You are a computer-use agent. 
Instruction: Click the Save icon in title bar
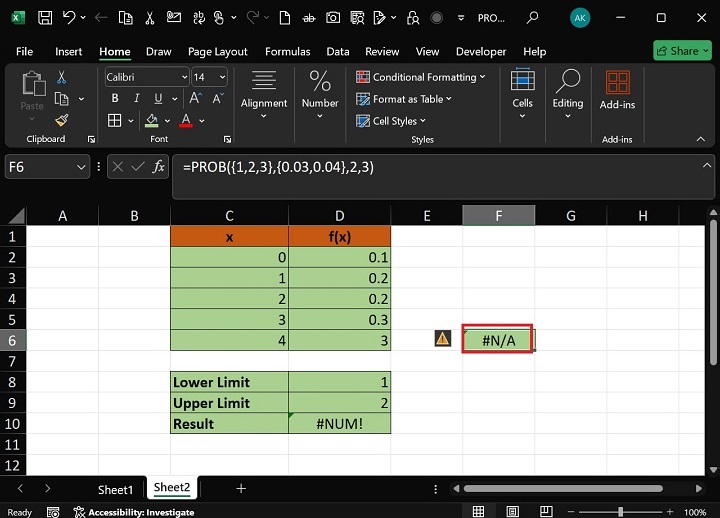(46, 18)
